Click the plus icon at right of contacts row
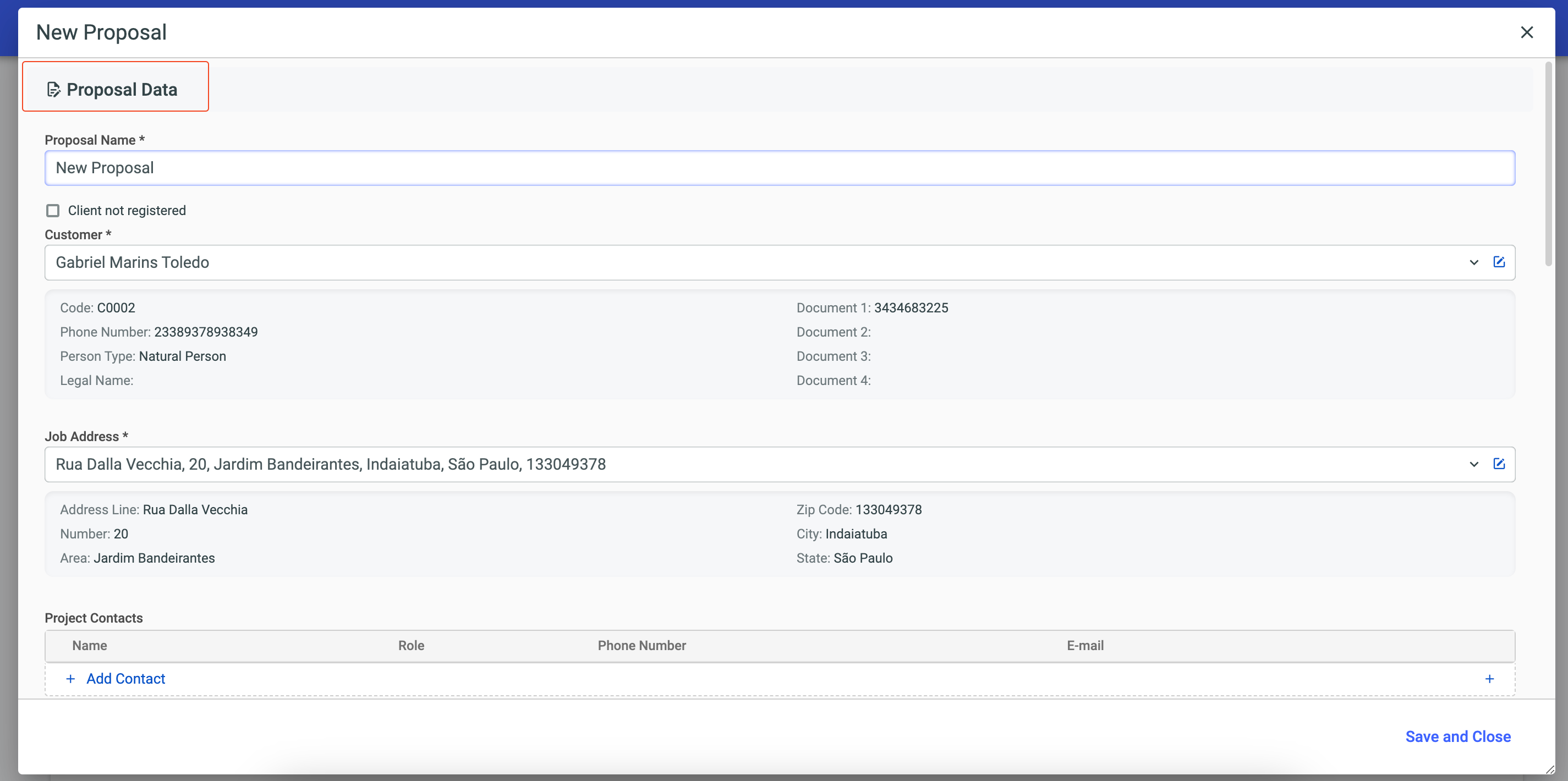Image resolution: width=1568 pixels, height=781 pixels. 1489,679
